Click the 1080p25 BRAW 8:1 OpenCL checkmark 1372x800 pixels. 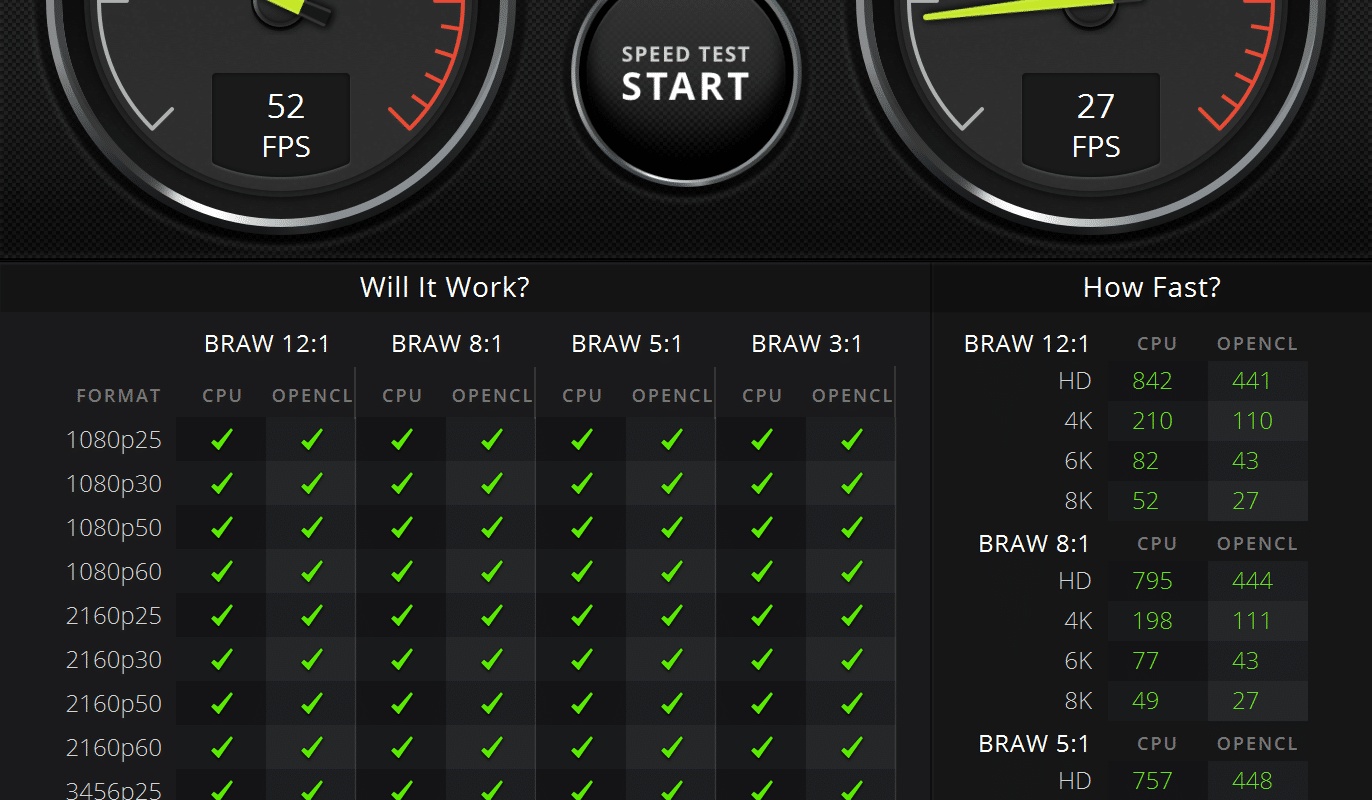pyautogui.click(x=492, y=439)
